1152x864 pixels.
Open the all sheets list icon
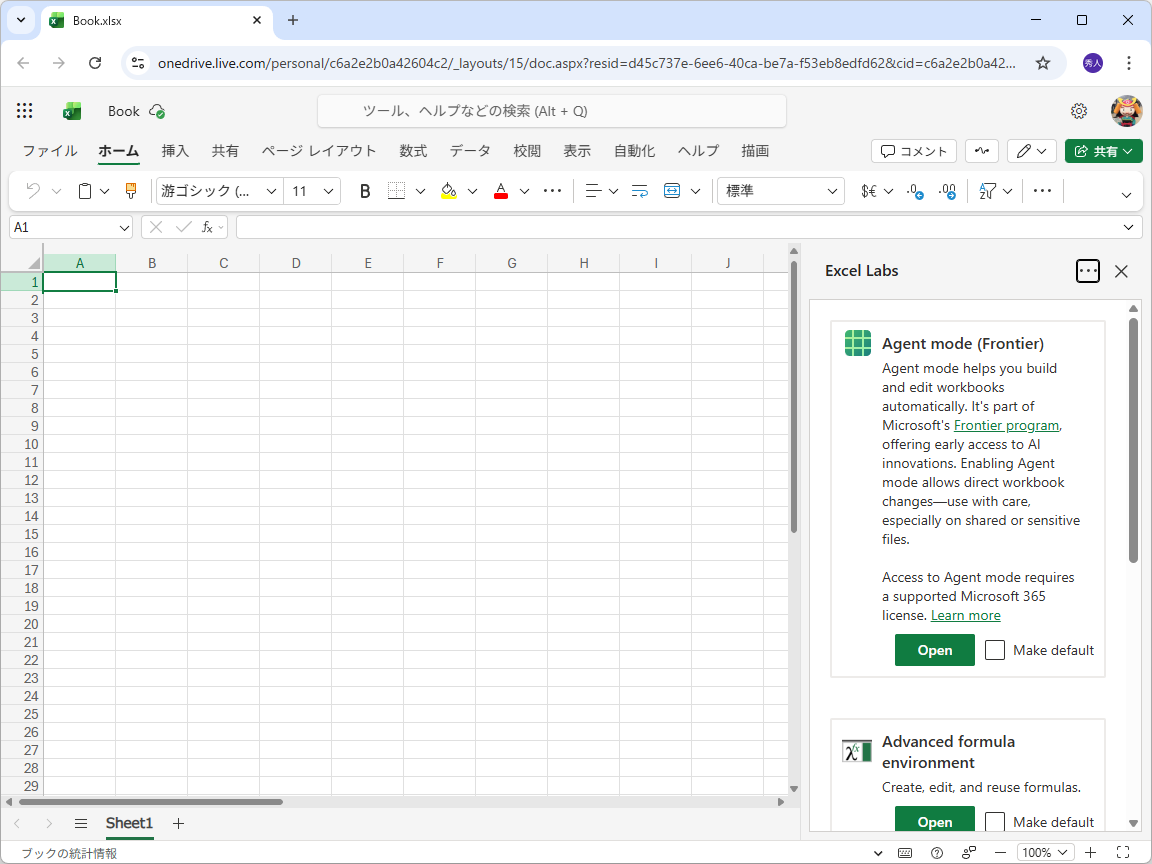pyautogui.click(x=81, y=824)
